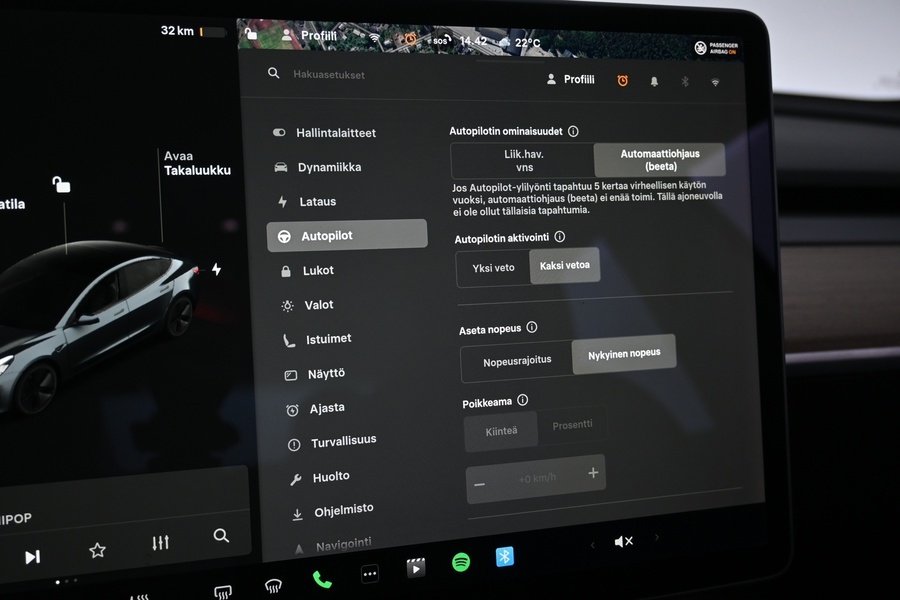This screenshot has height=600, width=900.
Task: Open the ellipsis app launcher in the dock
Action: [370, 572]
